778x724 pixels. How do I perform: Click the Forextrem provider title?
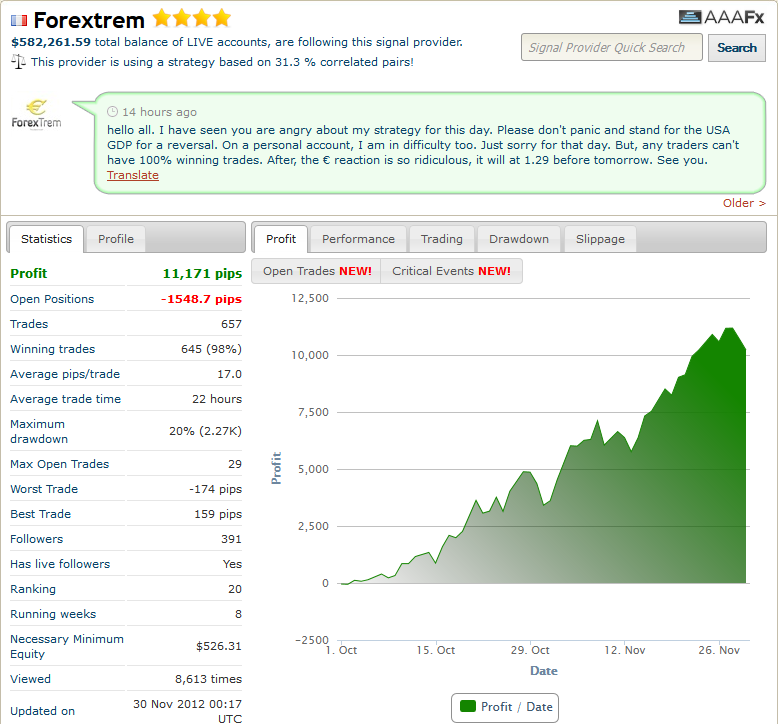coord(89,20)
